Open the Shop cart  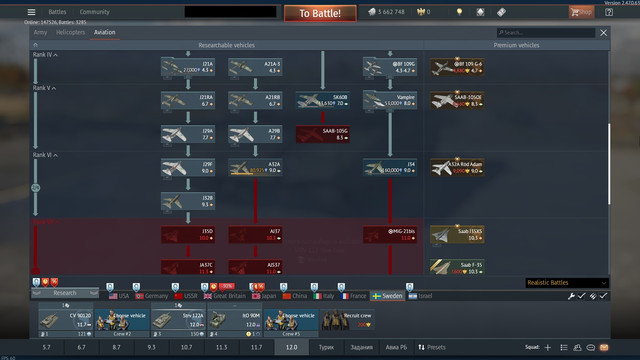581,12
